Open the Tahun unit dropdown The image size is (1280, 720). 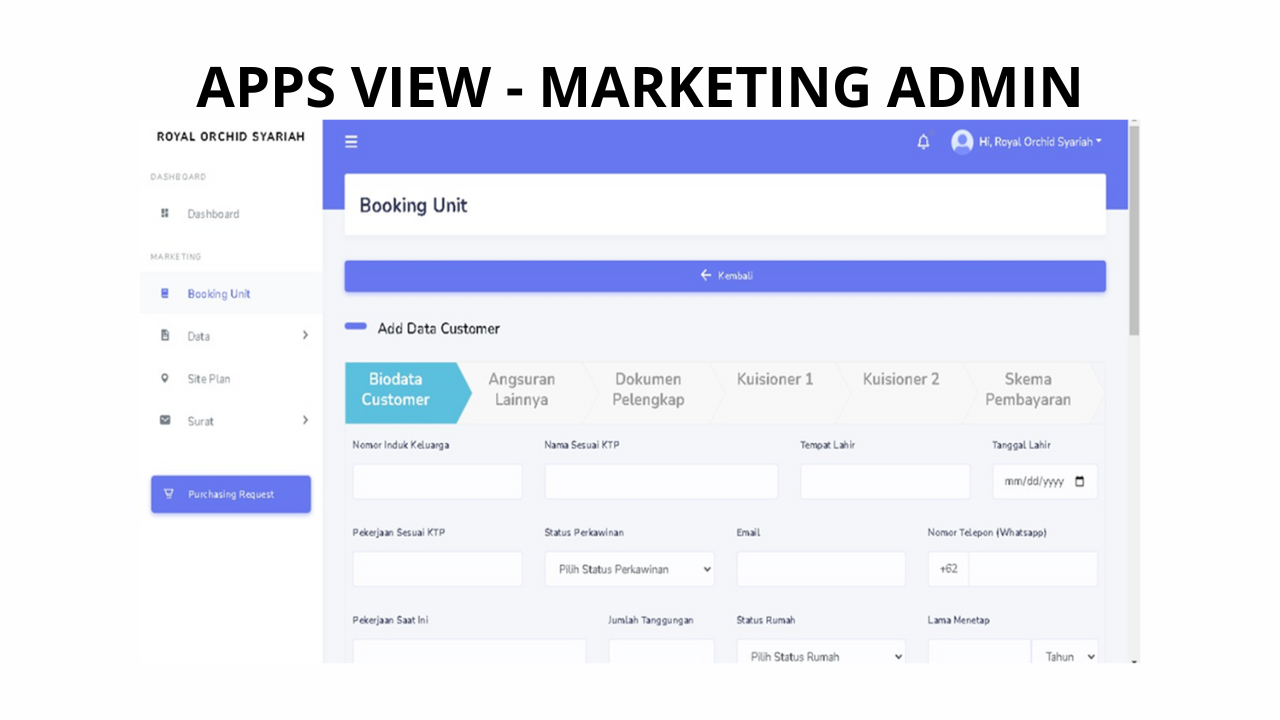click(1065, 656)
